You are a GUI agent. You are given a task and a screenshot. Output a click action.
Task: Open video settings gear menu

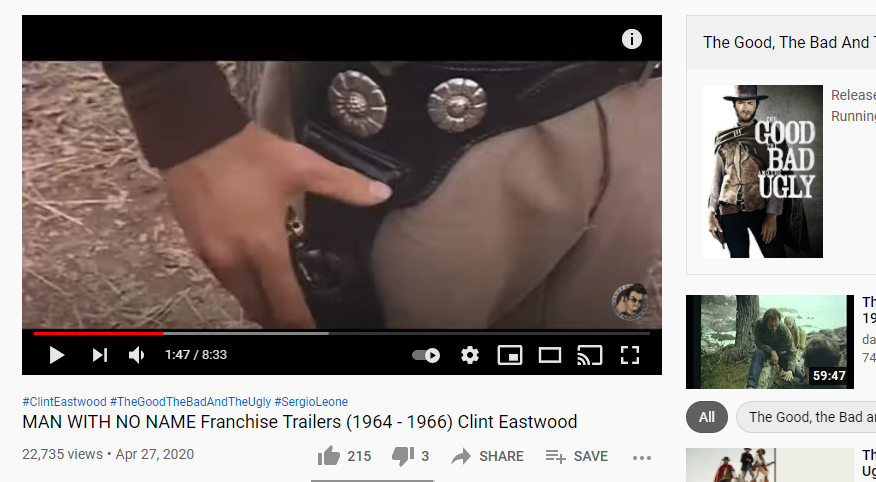[470, 355]
